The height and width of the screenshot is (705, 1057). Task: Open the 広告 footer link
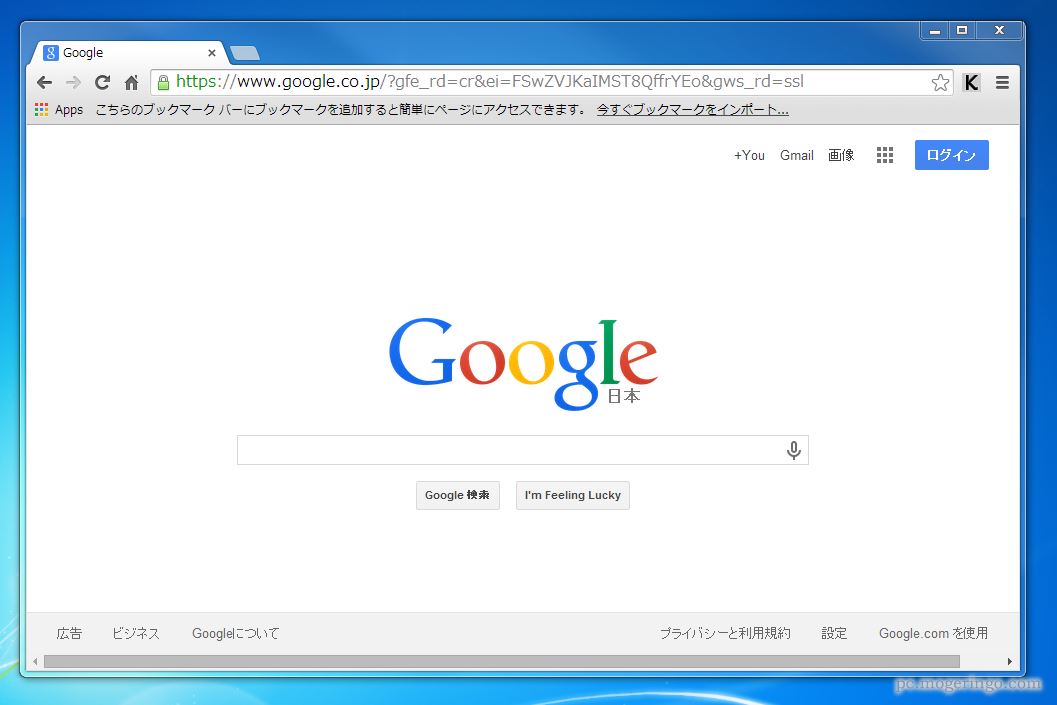pos(69,633)
